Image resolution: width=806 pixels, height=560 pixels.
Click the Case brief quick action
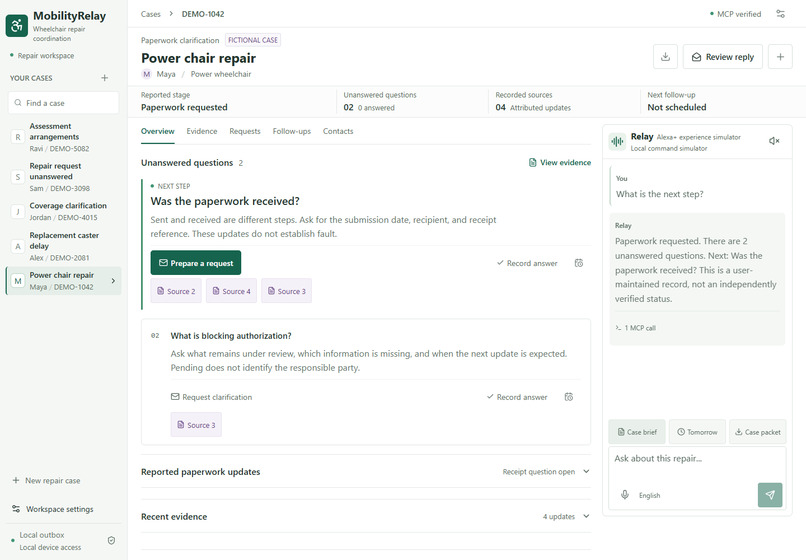tap(637, 432)
